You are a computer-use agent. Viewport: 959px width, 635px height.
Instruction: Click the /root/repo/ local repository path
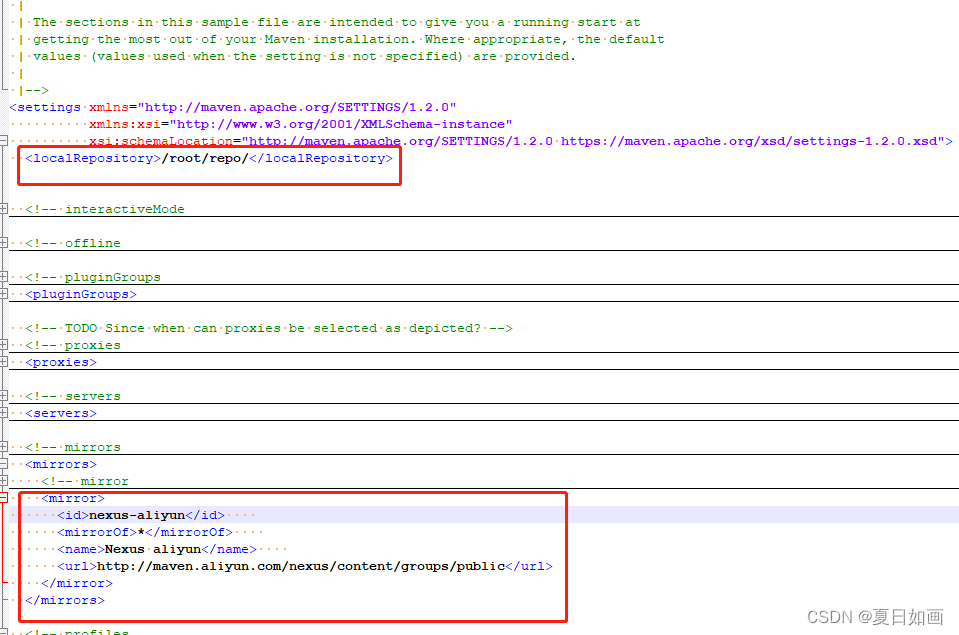click(x=205, y=158)
